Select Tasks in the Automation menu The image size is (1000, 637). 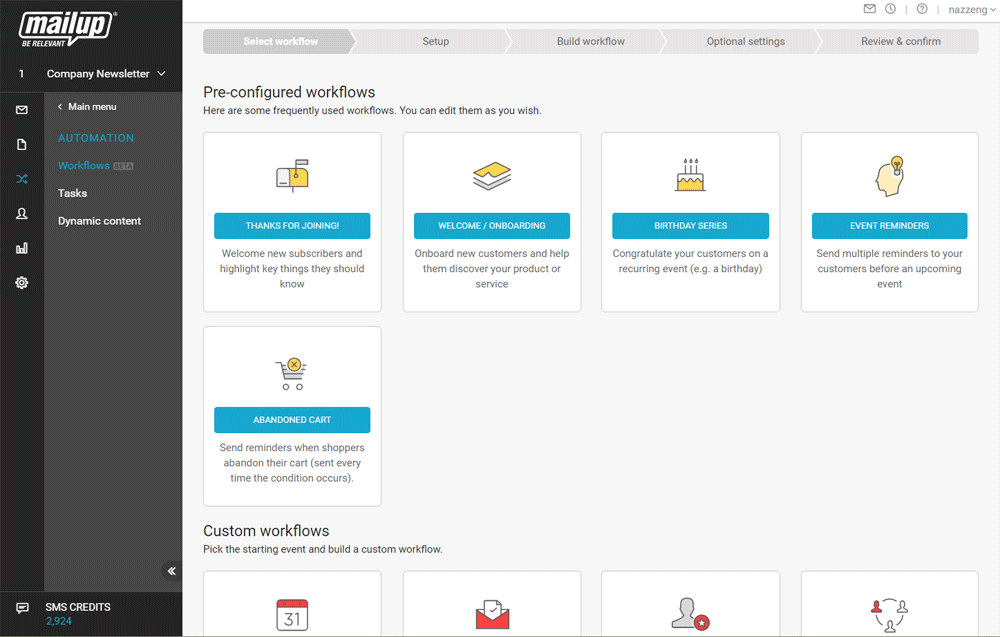pos(72,193)
